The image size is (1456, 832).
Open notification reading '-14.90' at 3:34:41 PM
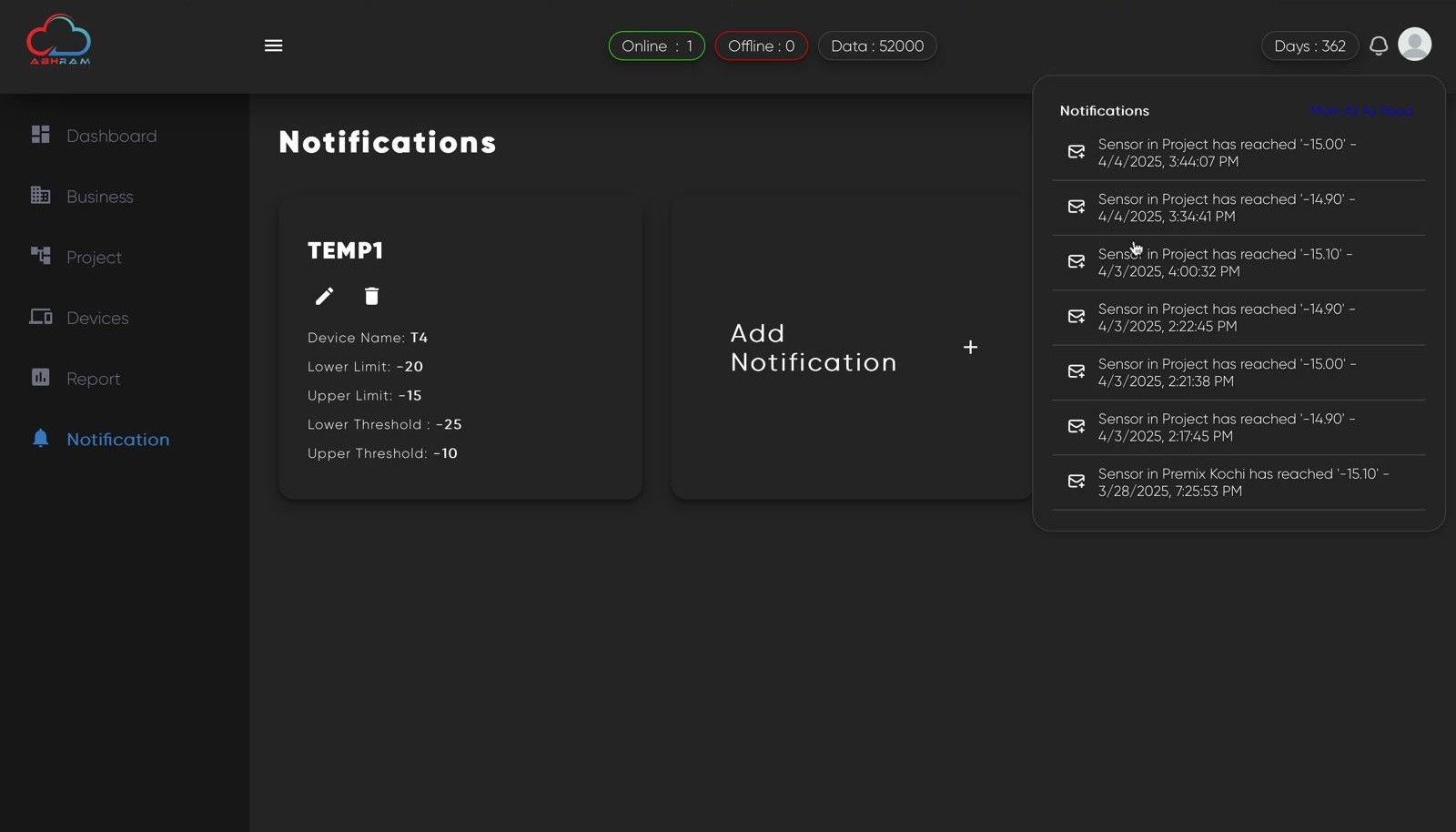click(1239, 208)
